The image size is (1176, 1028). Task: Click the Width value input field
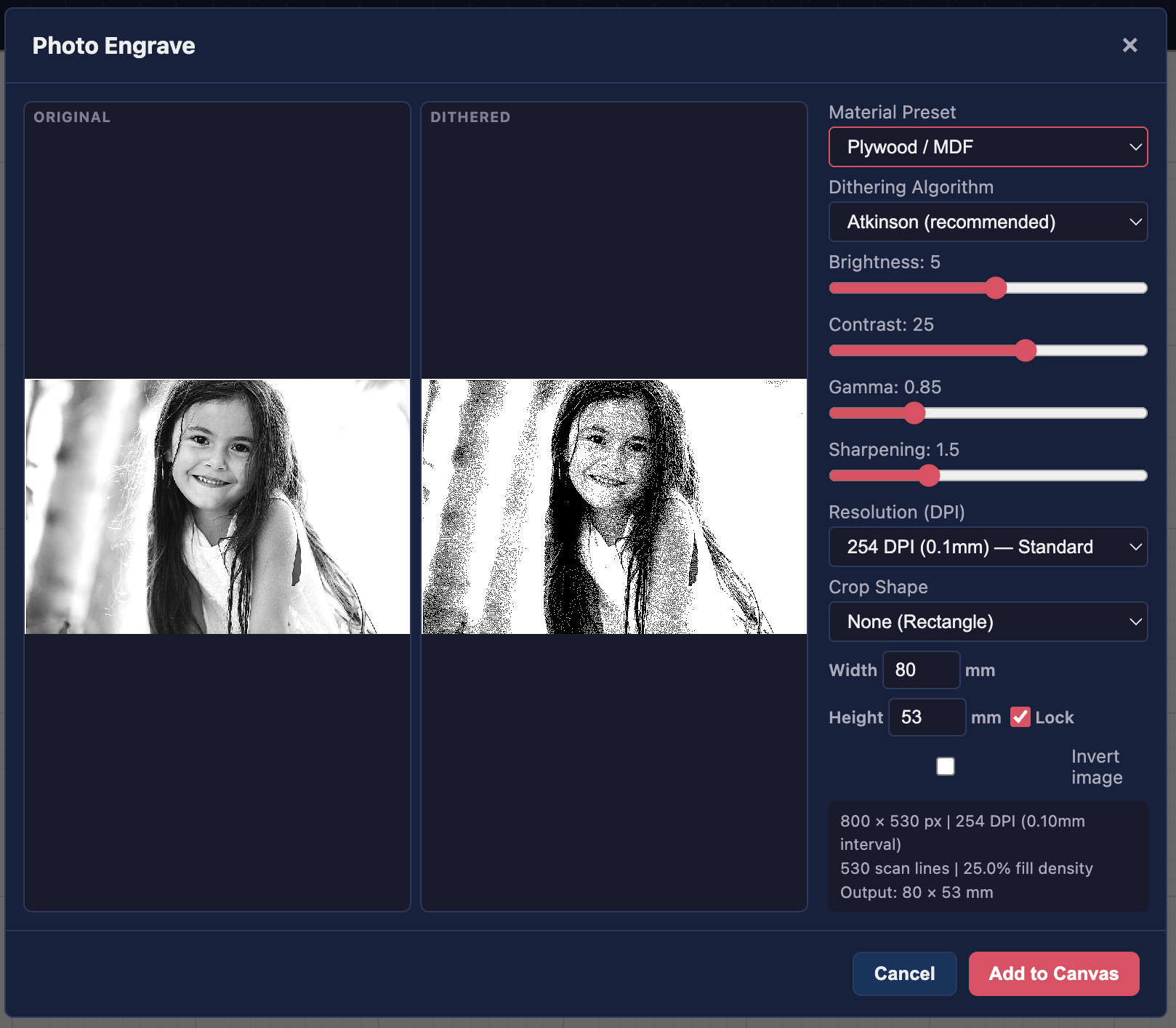pyautogui.click(x=920, y=670)
